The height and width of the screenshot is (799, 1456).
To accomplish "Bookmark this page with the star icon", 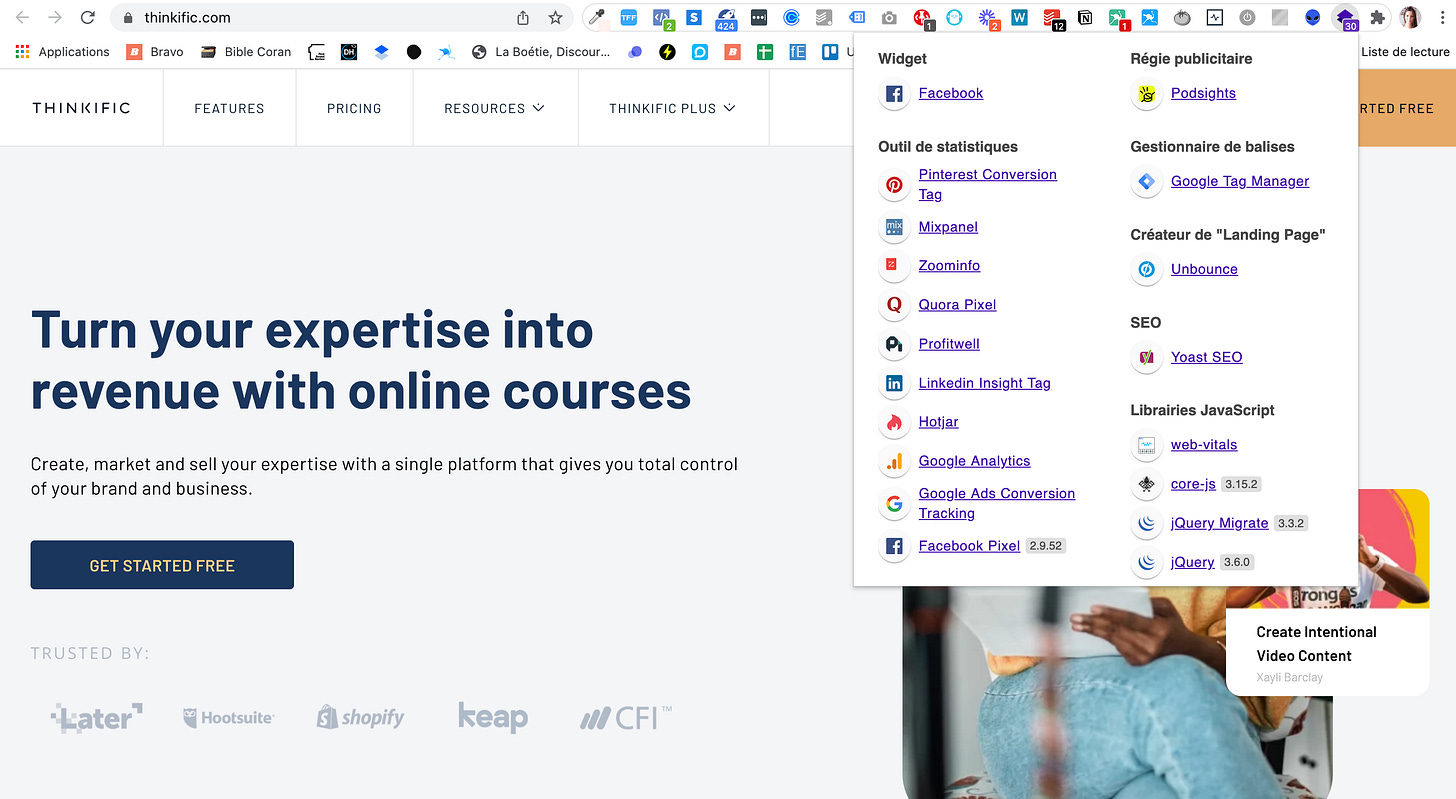I will [555, 17].
